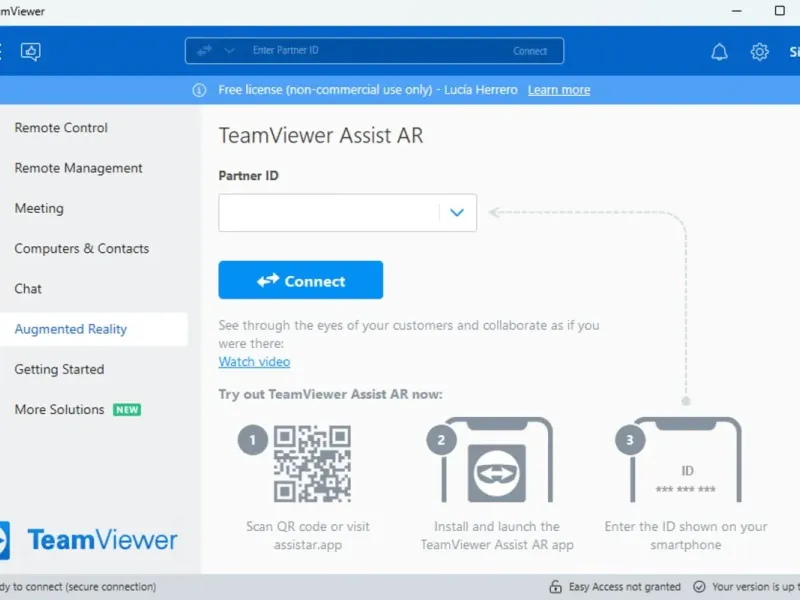The height and width of the screenshot is (600, 800).
Task: Select Augmented Reality sidebar item
Action: point(94,329)
